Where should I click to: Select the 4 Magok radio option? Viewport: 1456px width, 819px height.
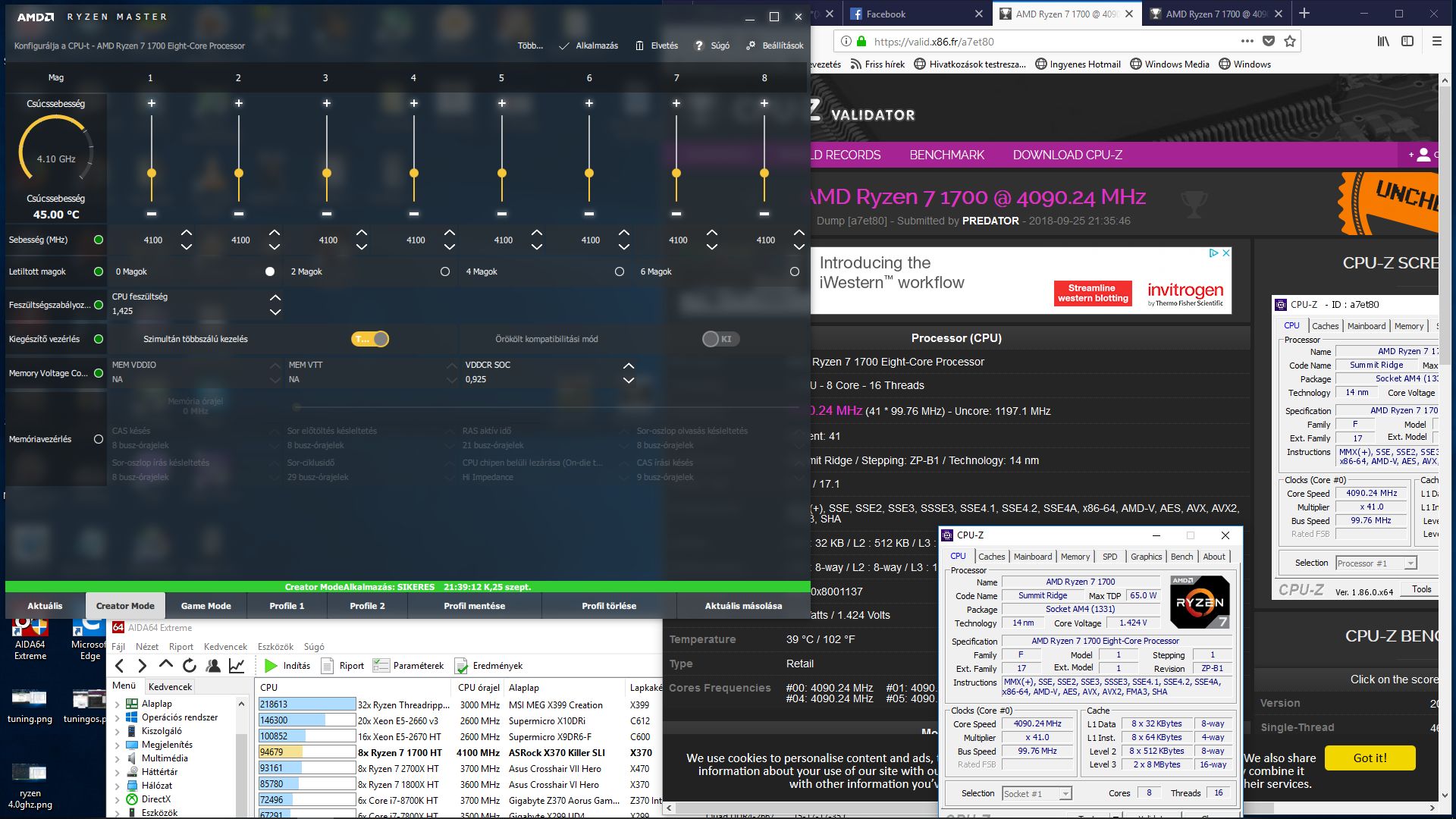620,271
